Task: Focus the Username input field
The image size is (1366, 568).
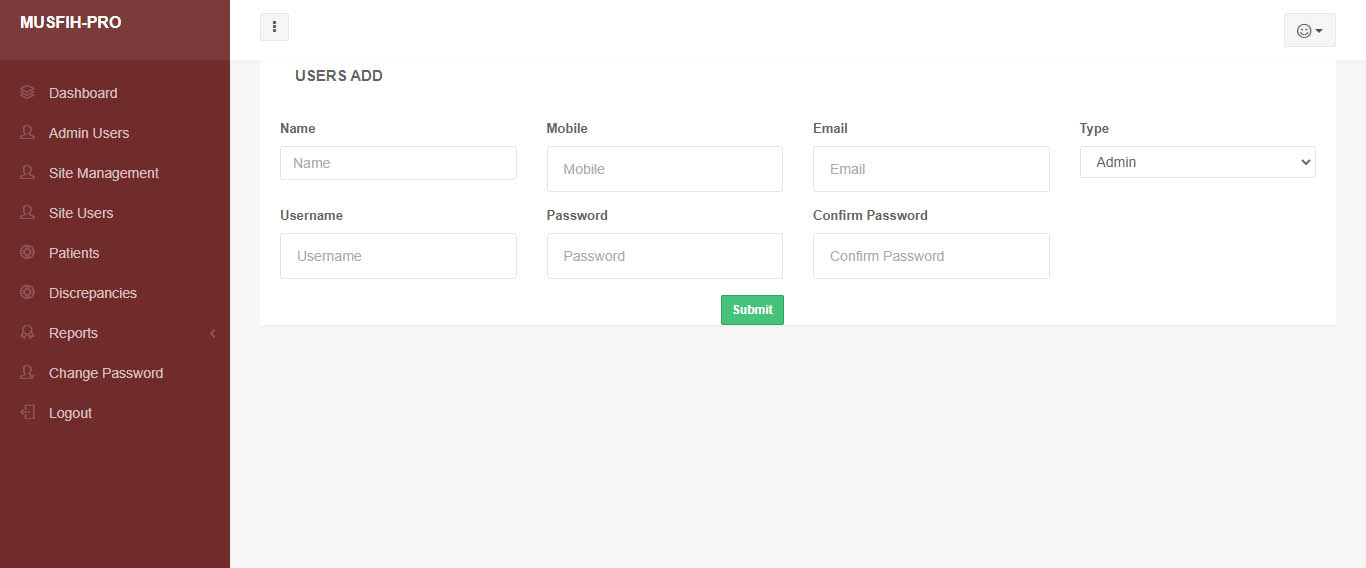Action: tap(398, 256)
